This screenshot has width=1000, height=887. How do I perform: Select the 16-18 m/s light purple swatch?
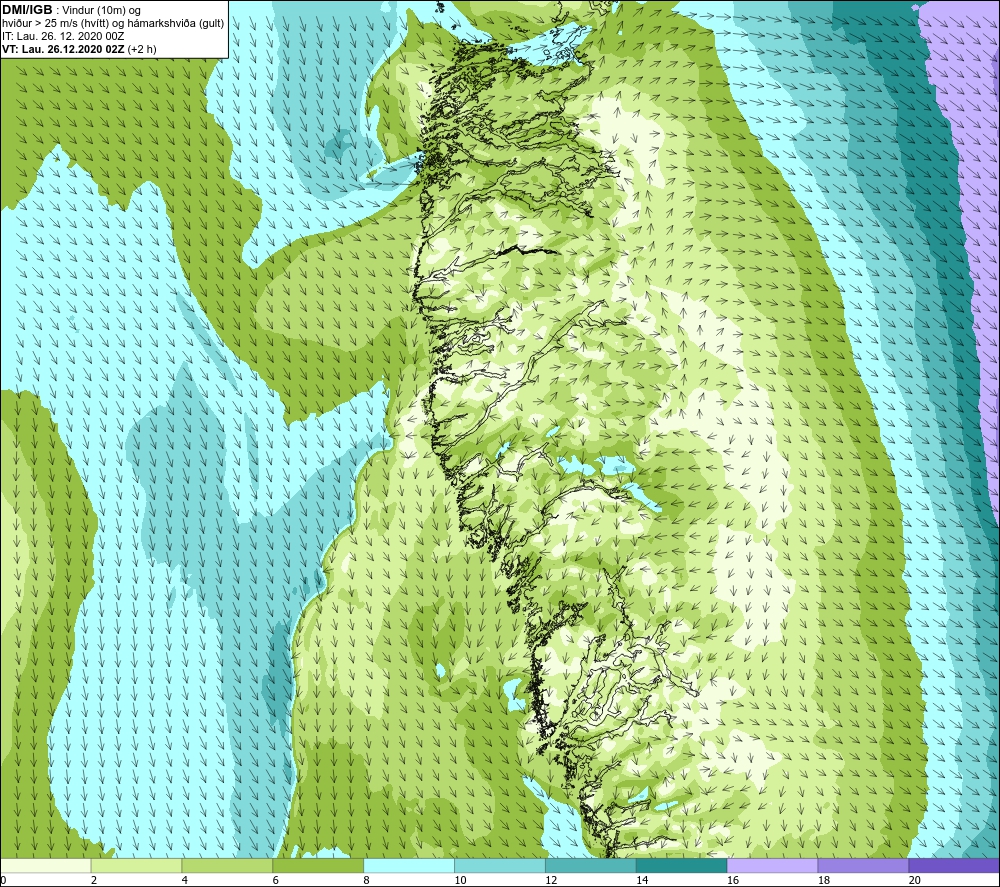point(772,866)
